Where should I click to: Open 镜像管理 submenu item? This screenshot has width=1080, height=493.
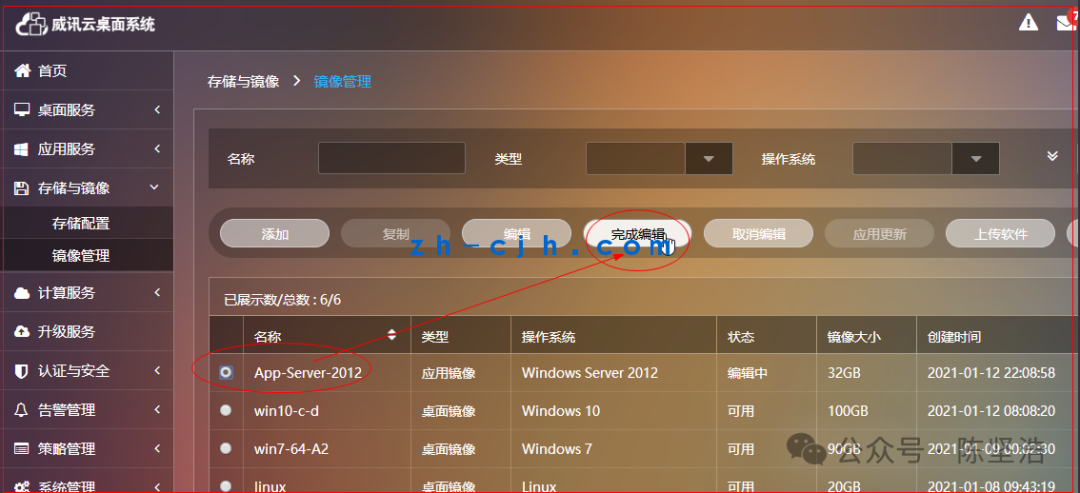pos(81,256)
